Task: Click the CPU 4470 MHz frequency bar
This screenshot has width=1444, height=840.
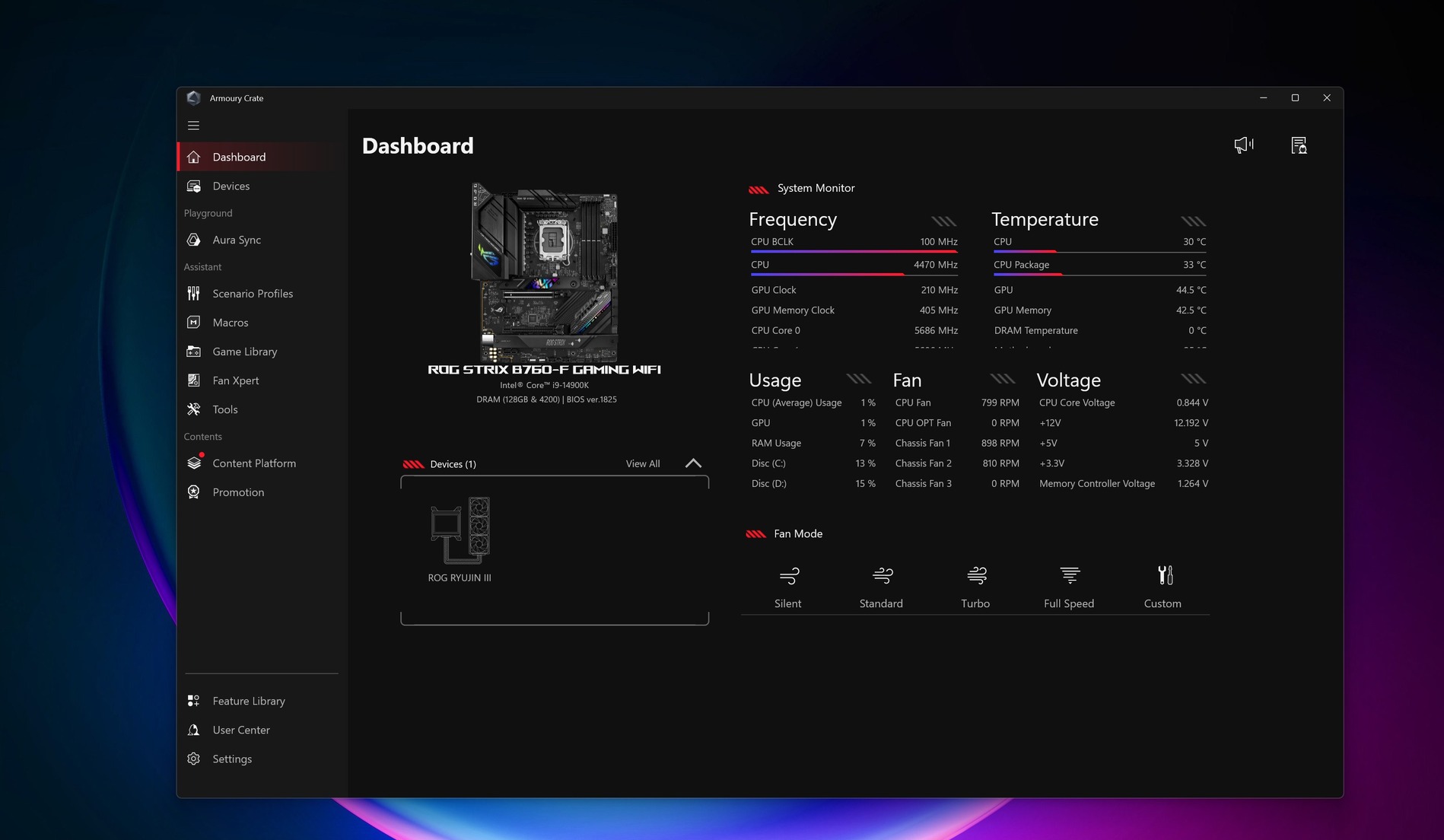Action: 854,274
